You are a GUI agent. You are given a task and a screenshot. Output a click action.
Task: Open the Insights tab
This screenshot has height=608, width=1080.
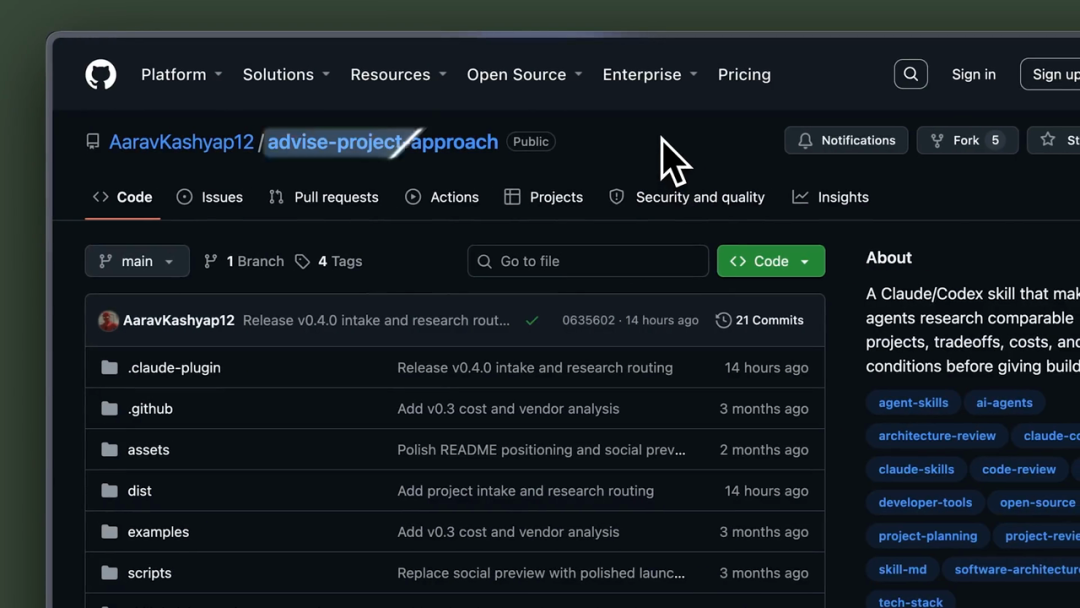[x=830, y=197]
